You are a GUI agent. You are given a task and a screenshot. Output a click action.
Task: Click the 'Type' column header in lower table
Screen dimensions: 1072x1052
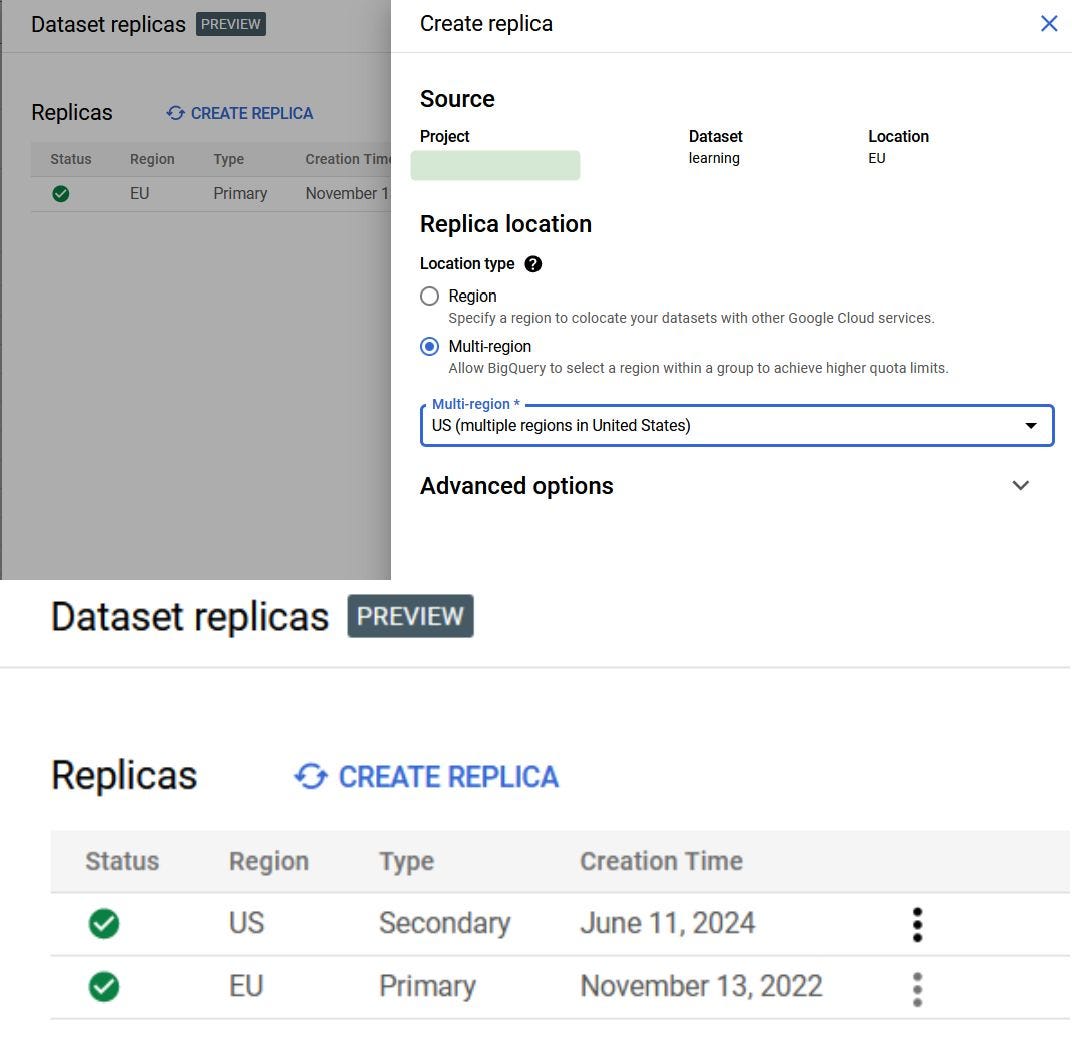[406, 862]
